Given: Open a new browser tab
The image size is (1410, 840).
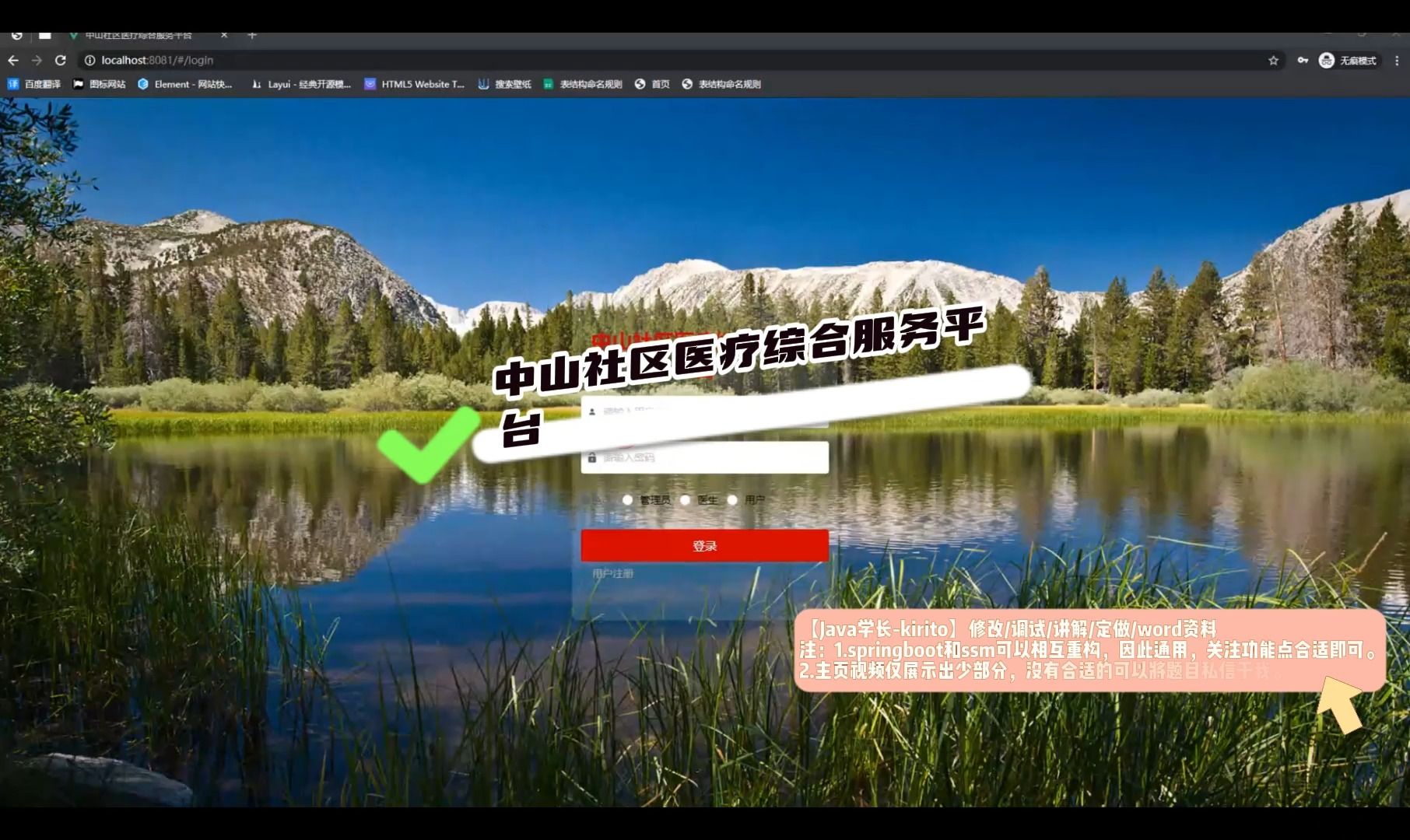Looking at the screenshot, I should (251, 35).
